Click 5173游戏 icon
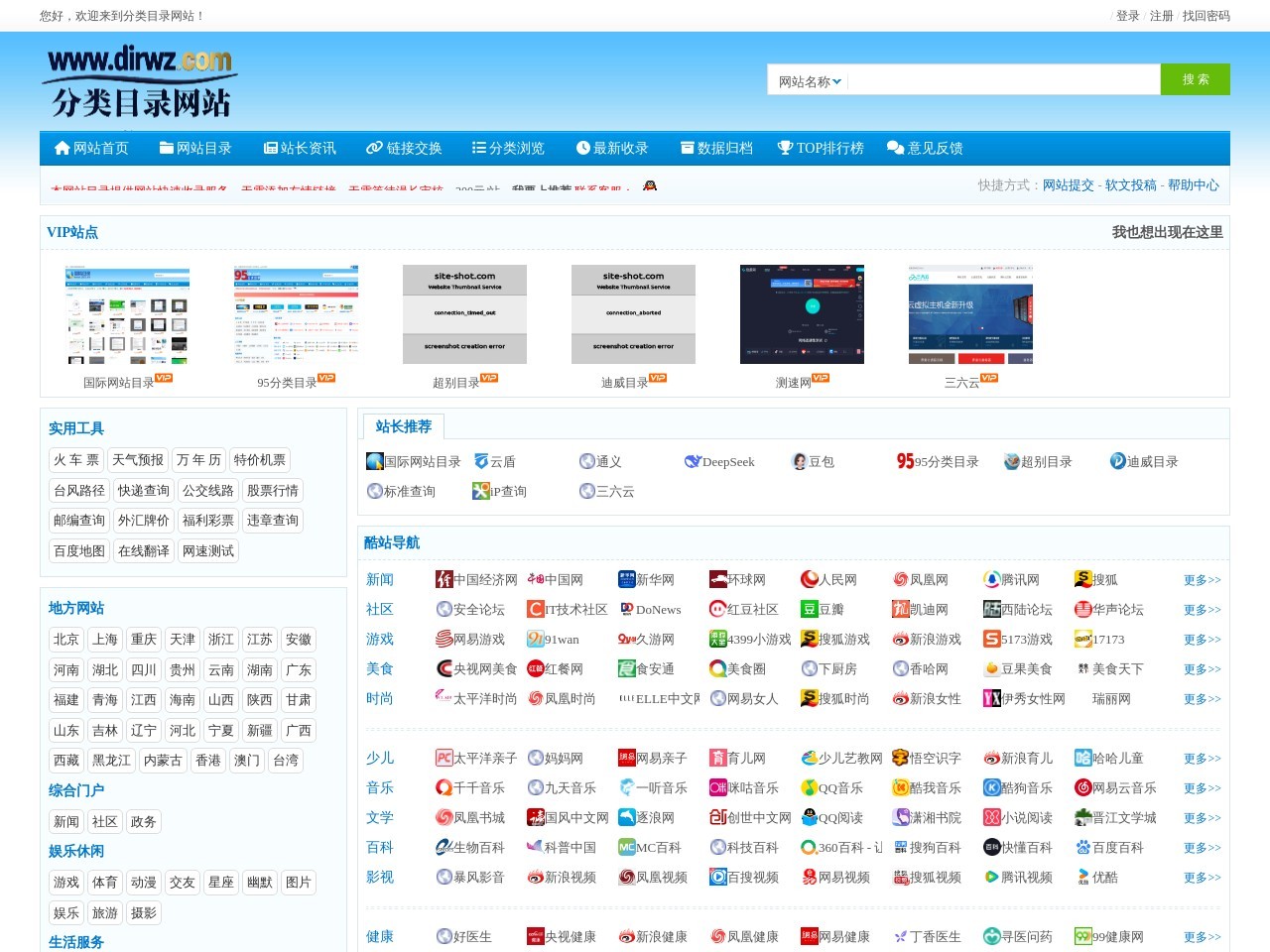This screenshot has height=952, width=1270. click(992, 639)
